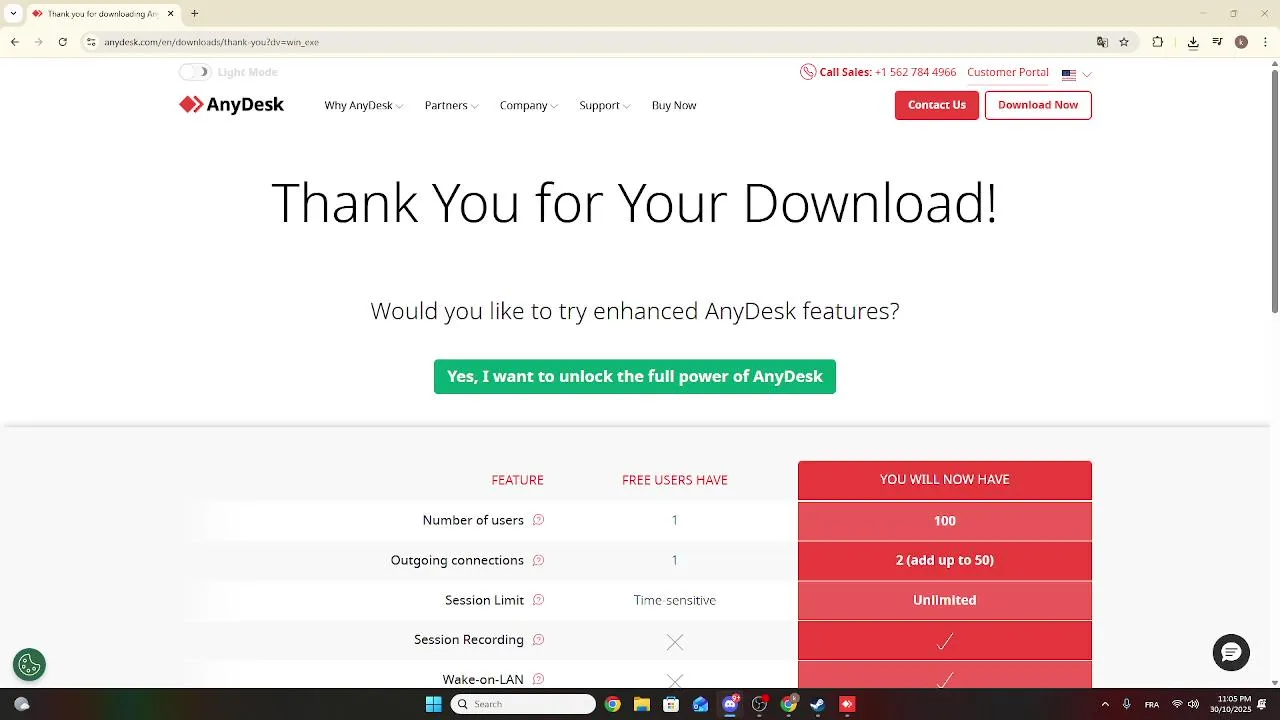Image resolution: width=1280 pixels, height=720 pixels.
Task: Open the Customer Portal link
Action: [x=1008, y=72]
